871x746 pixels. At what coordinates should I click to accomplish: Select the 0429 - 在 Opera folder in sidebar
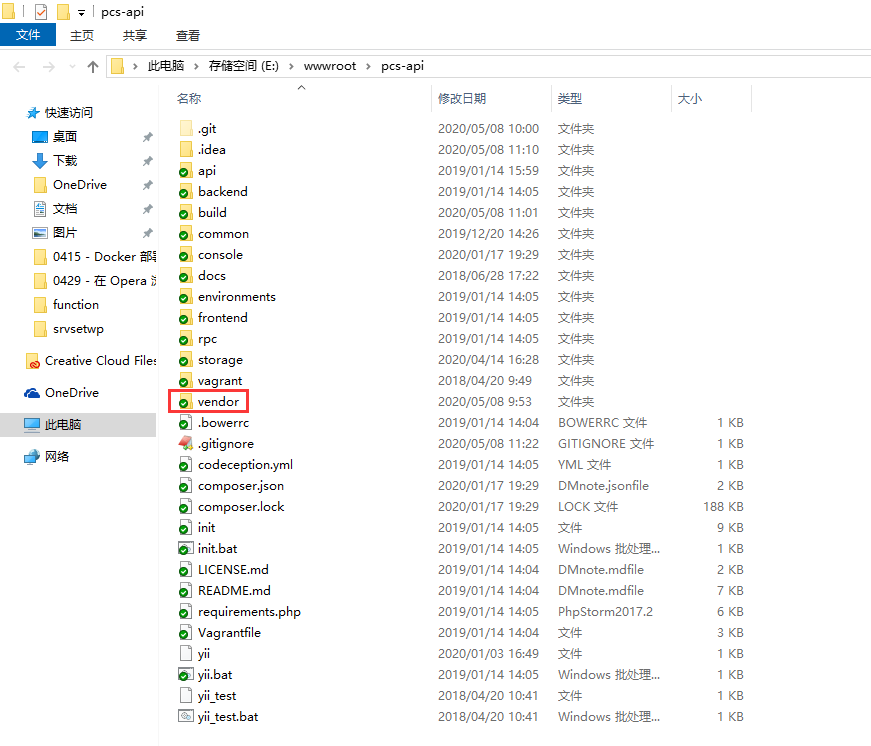pyautogui.click(x=104, y=281)
